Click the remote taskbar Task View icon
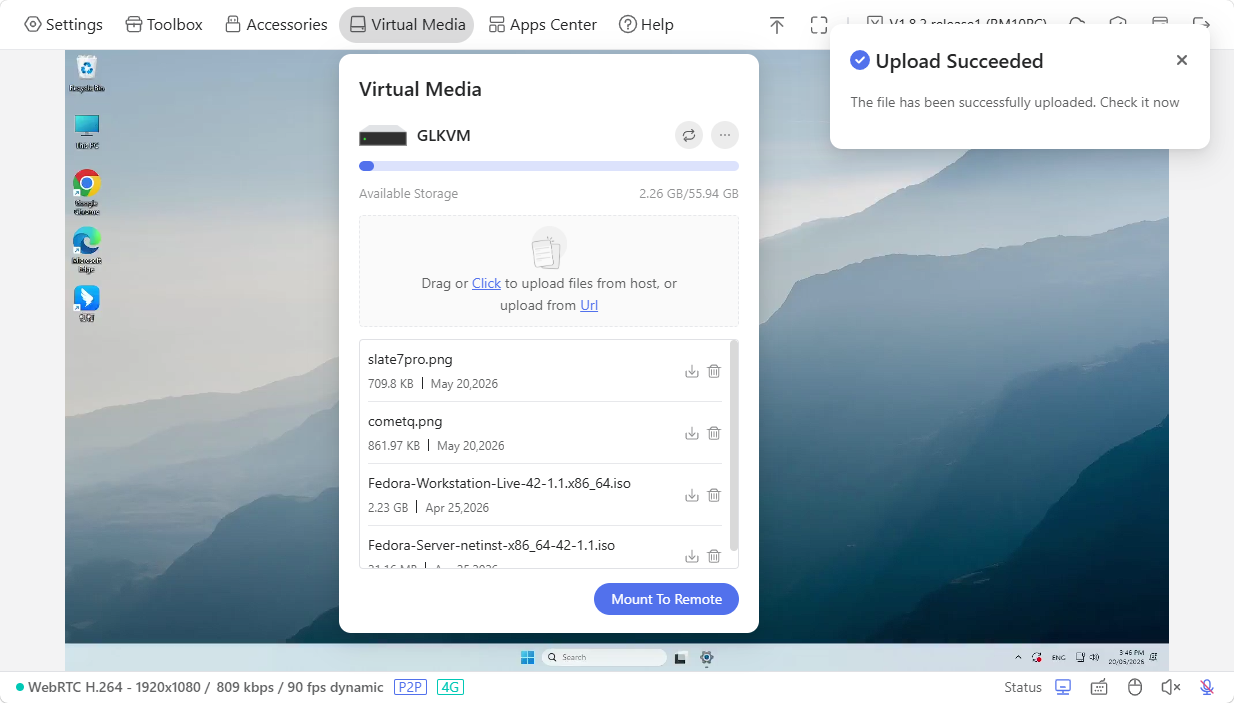This screenshot has height=703, width=1234. pos(681,657)
